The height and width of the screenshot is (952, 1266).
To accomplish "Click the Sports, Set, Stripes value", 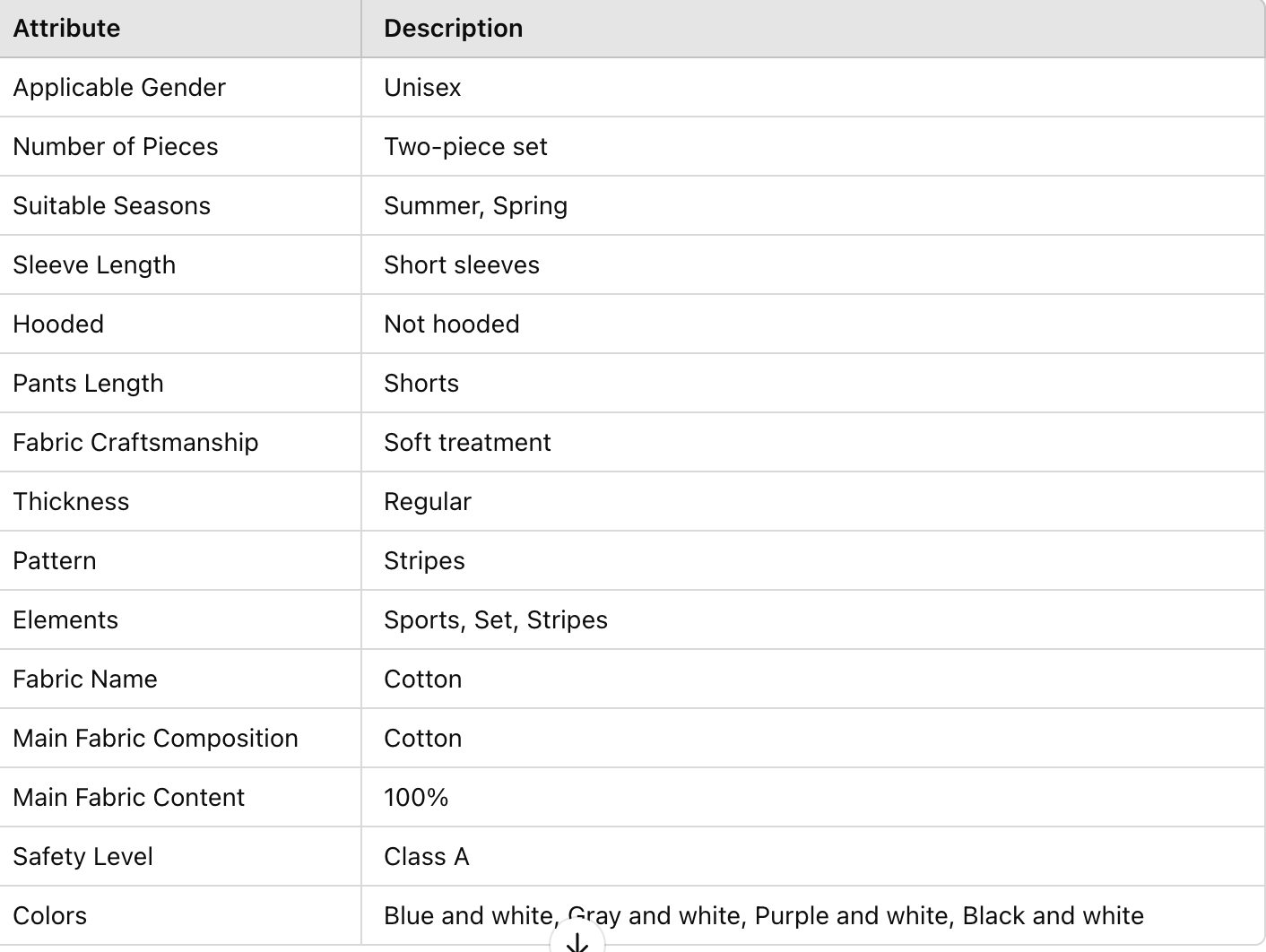I will [x=496, y=620].
